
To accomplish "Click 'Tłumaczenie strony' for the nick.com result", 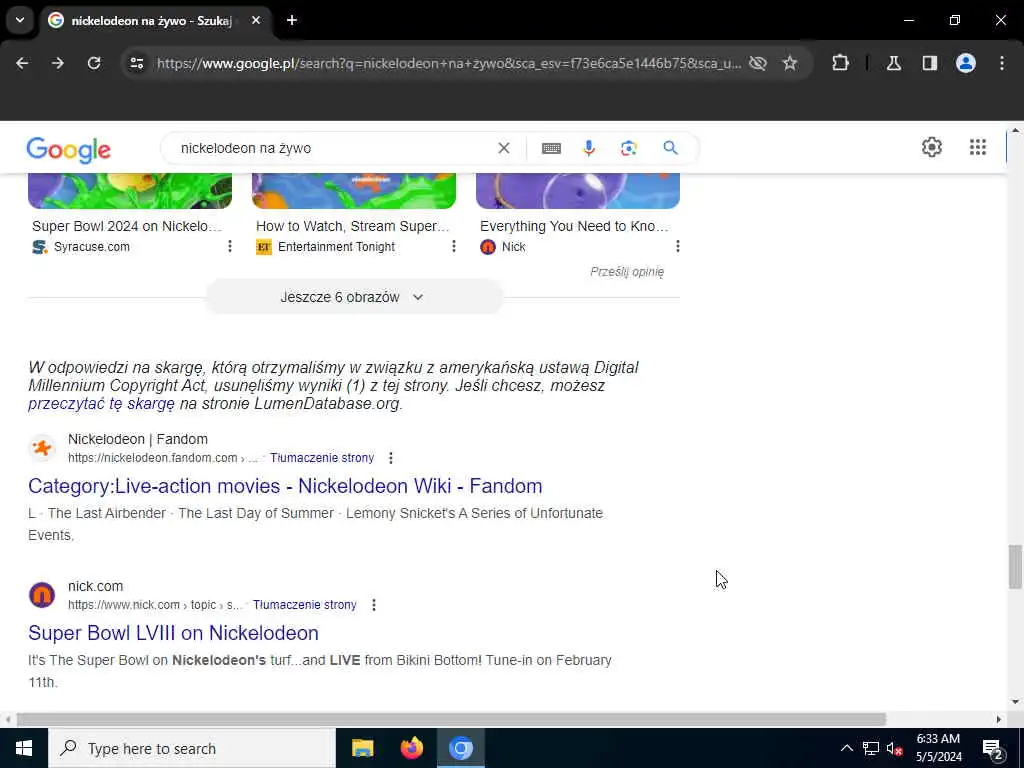I will click(x=305, y=605).
